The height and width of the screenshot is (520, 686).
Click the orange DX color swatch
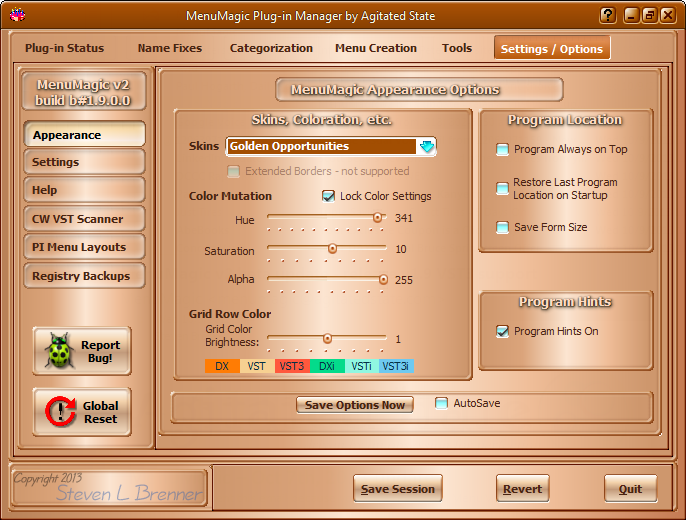click(222, 366)
